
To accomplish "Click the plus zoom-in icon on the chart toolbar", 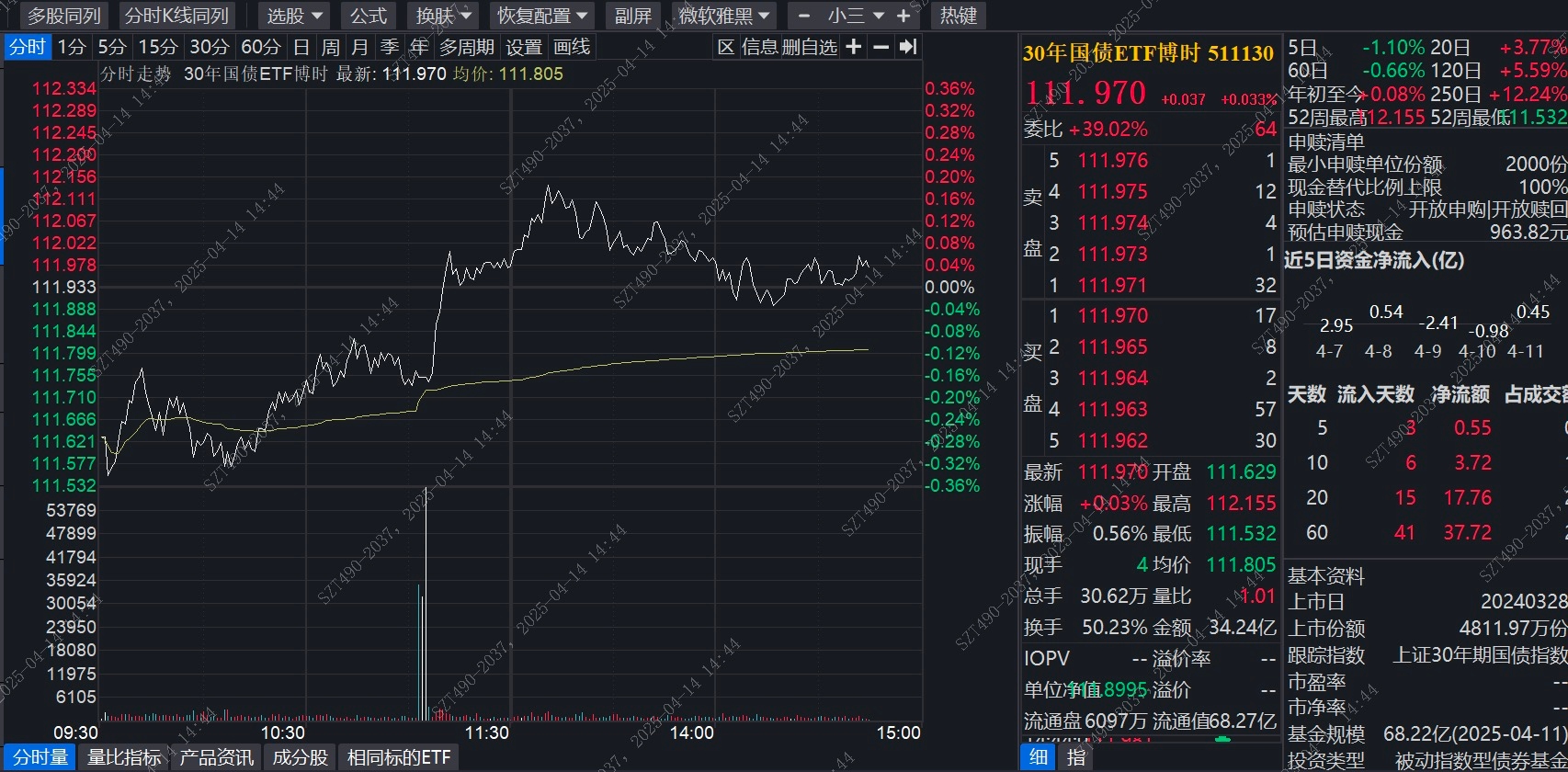I will [x=854, y=47].
